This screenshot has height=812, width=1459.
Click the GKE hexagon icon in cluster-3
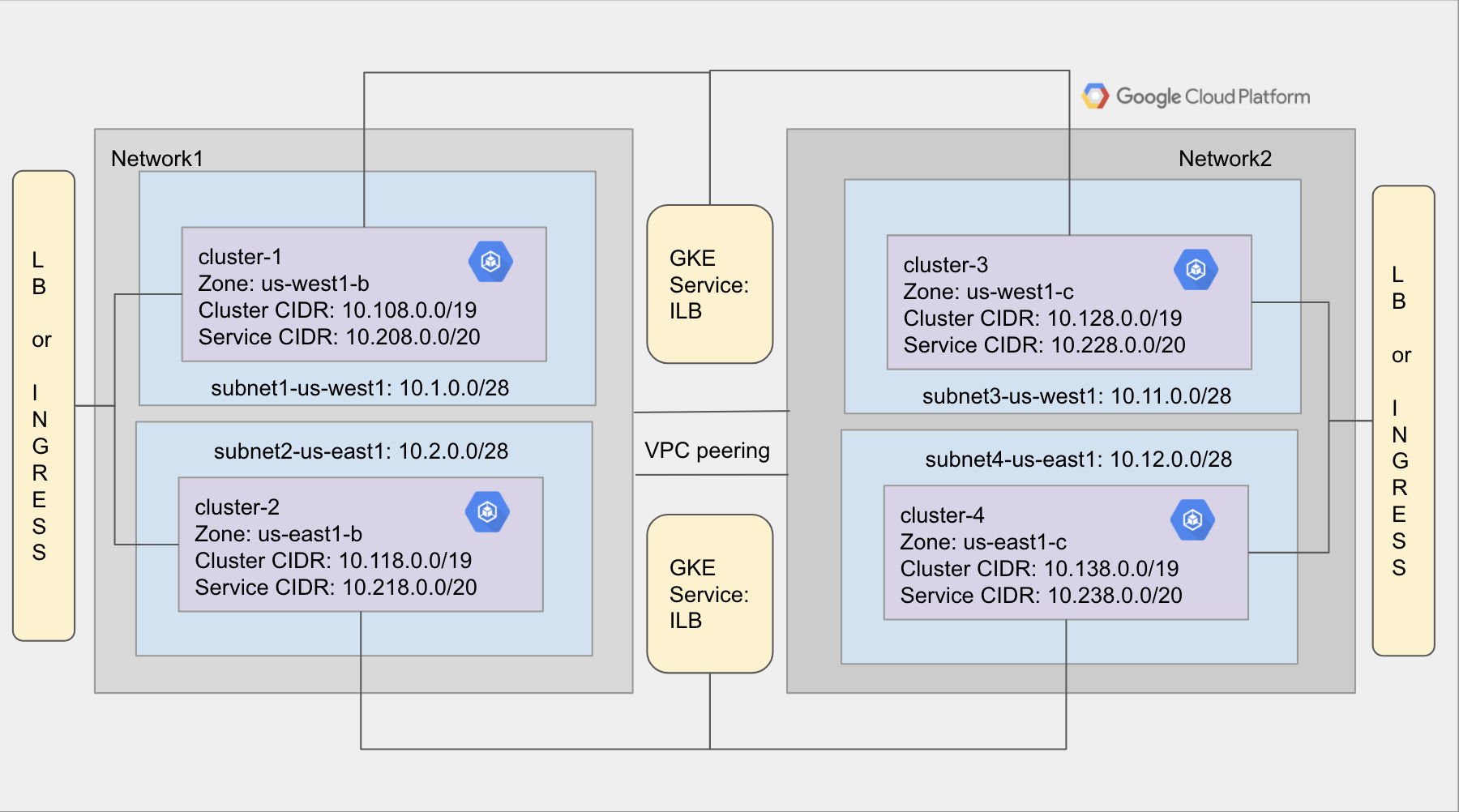pyautogui.click(x=1196, y=270)
